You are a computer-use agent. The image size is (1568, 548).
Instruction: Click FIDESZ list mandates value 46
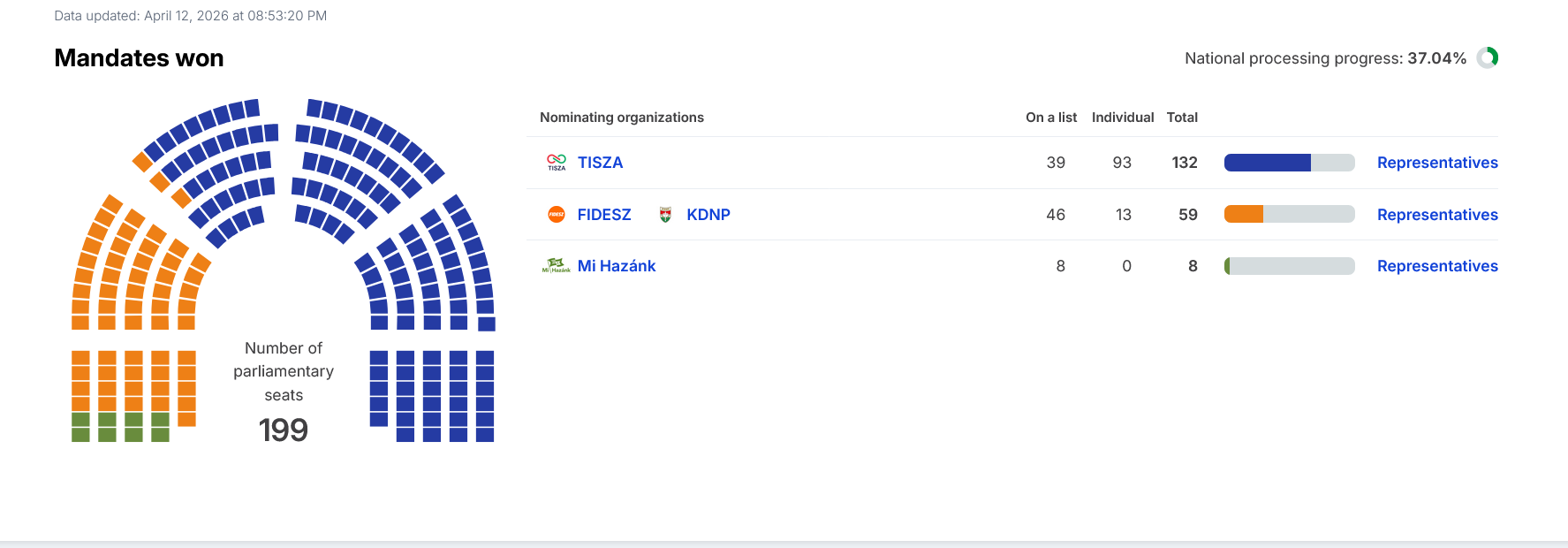(1056, 215)
